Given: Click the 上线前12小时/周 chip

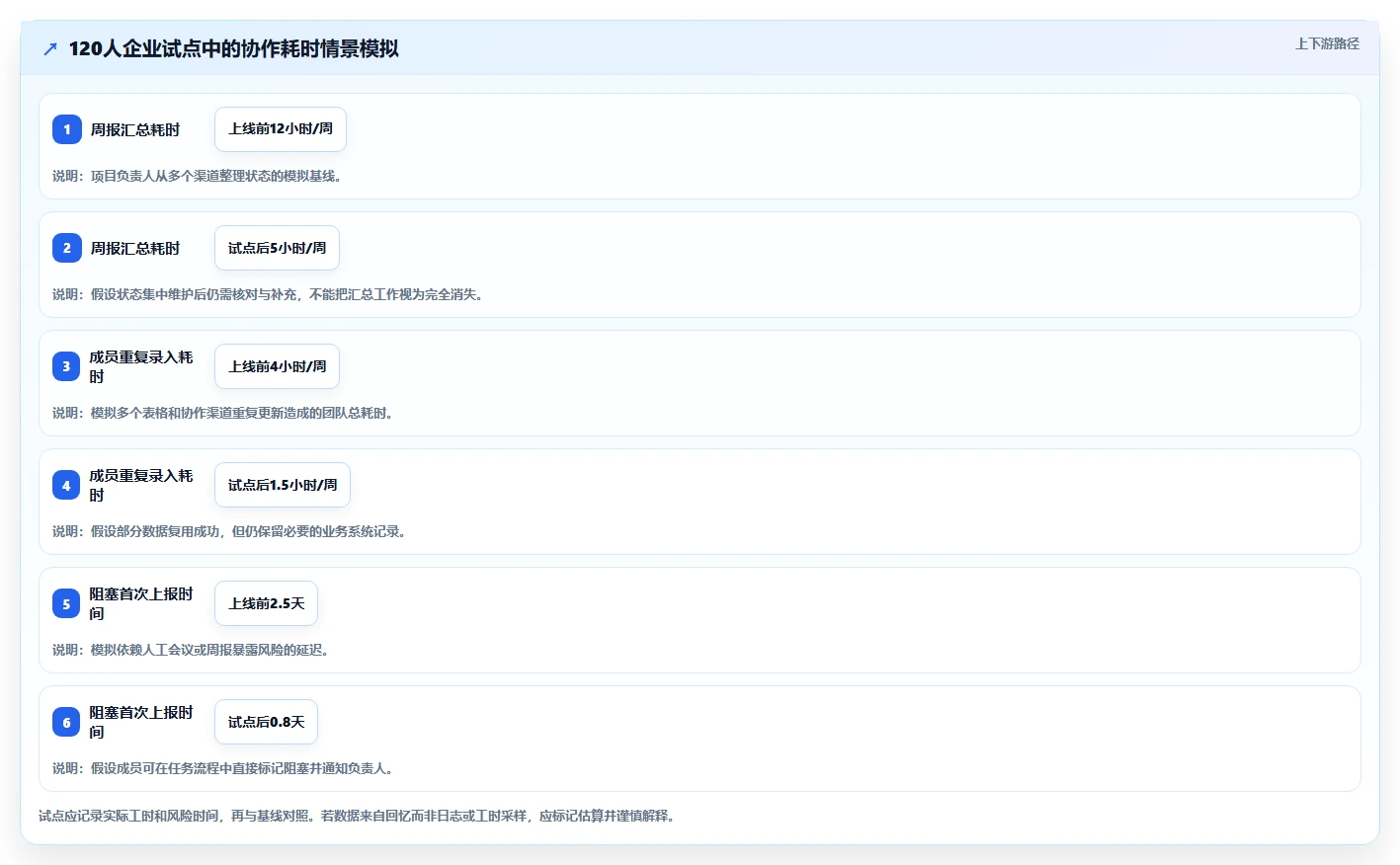Looking at the screenshot, I should point(281,129).
